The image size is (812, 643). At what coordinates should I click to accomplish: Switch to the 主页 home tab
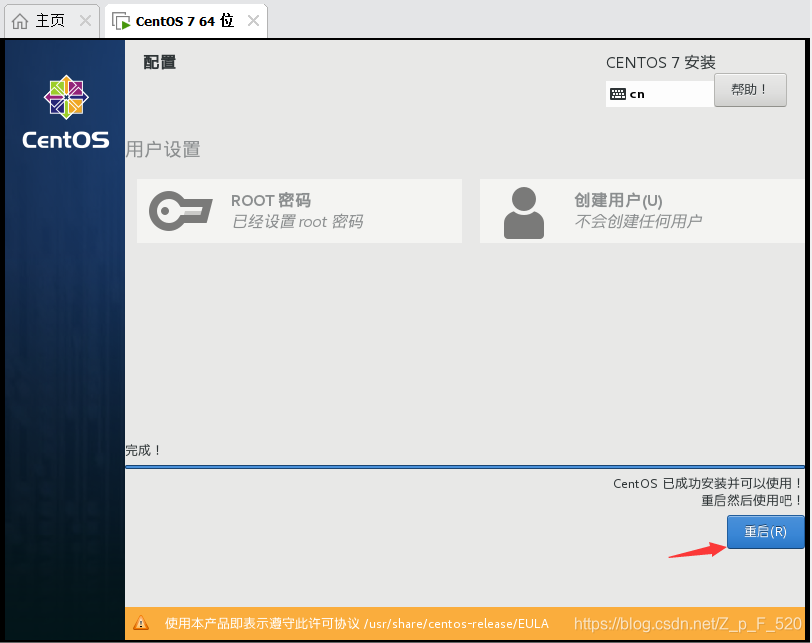tap(50, 21)
